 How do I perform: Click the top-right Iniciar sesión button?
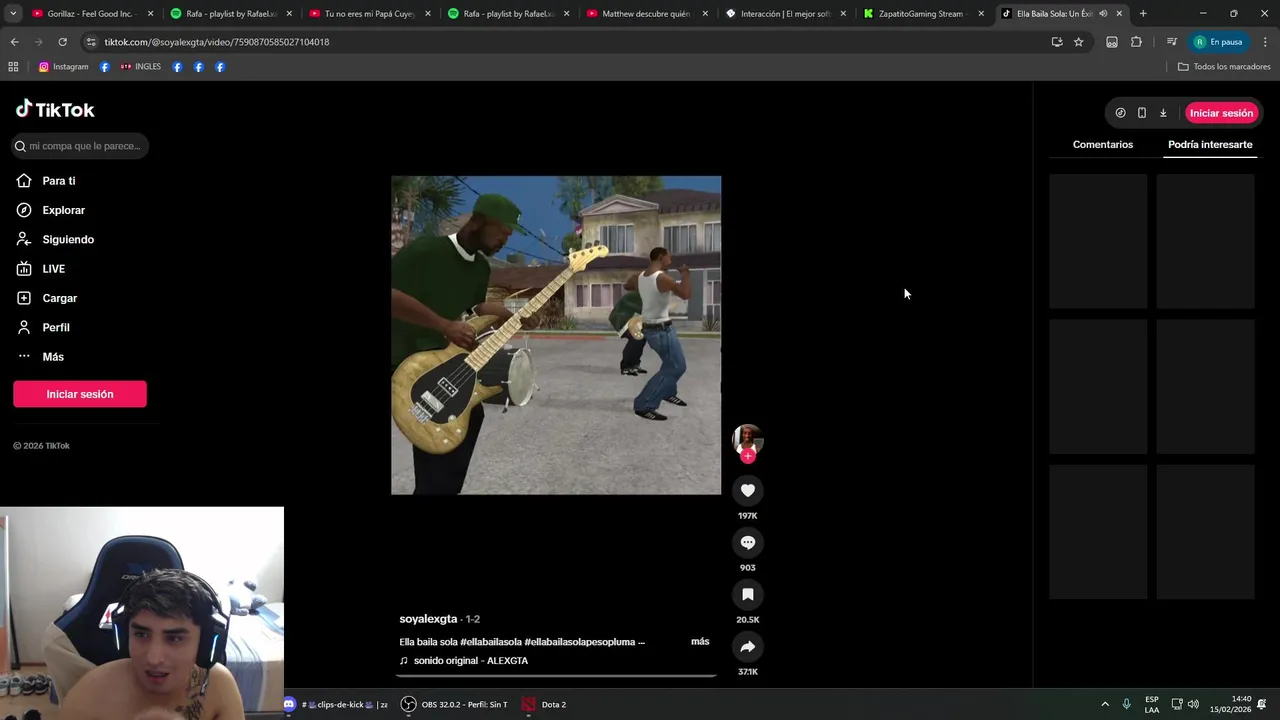point(1221,113)
